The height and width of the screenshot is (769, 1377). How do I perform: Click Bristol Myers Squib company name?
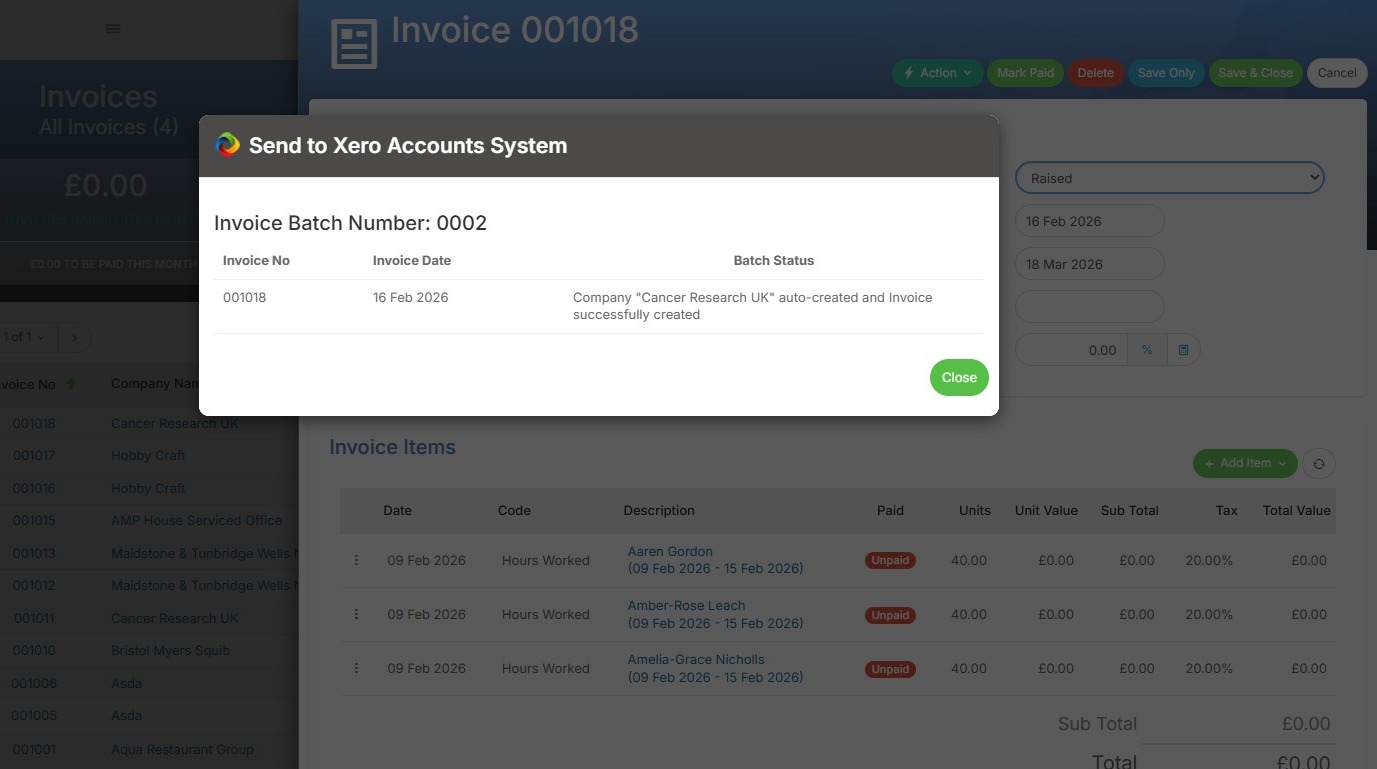pos(171,651)
